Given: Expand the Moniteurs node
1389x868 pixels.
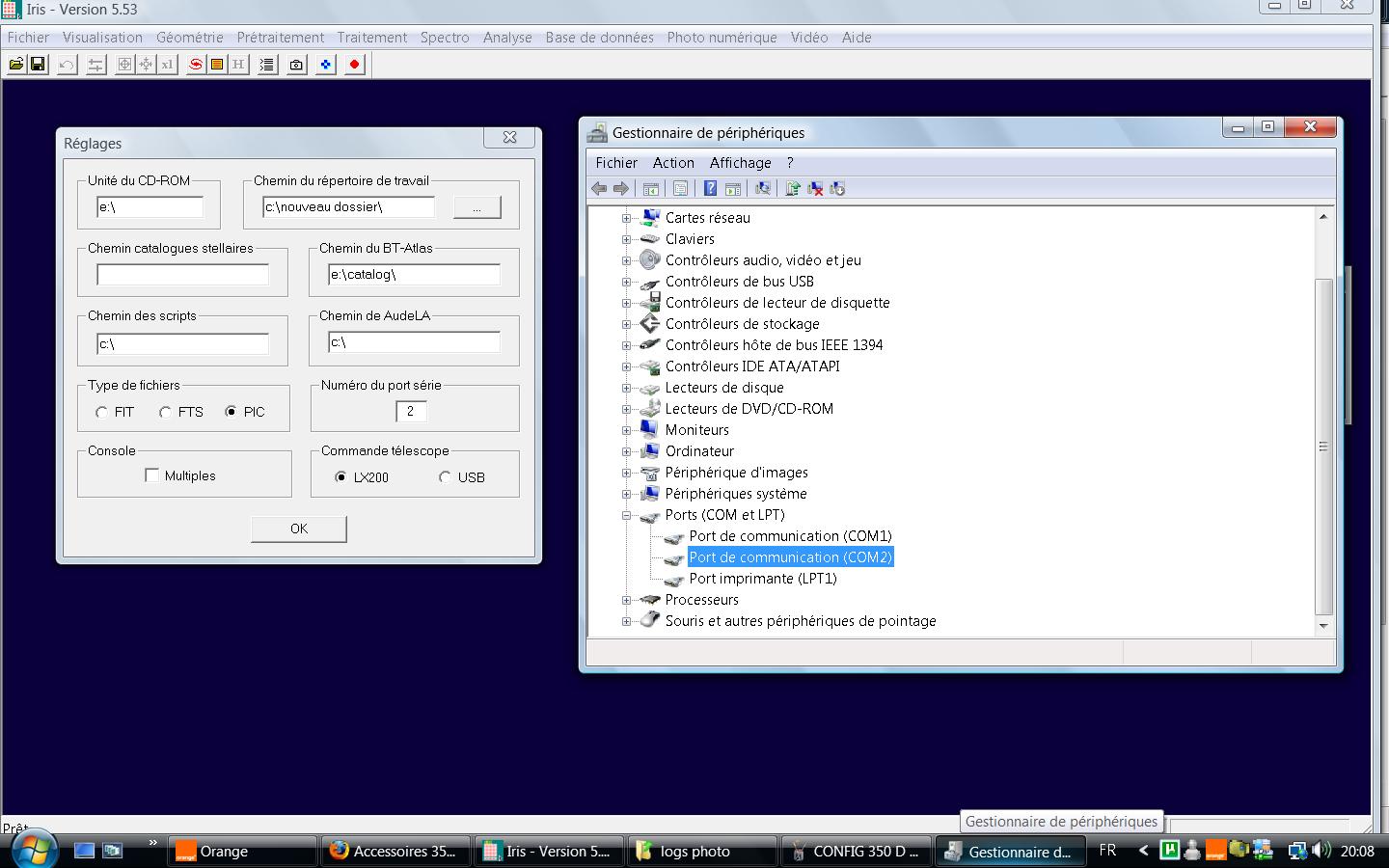Looking at the screenshot, I should [627, 430].
